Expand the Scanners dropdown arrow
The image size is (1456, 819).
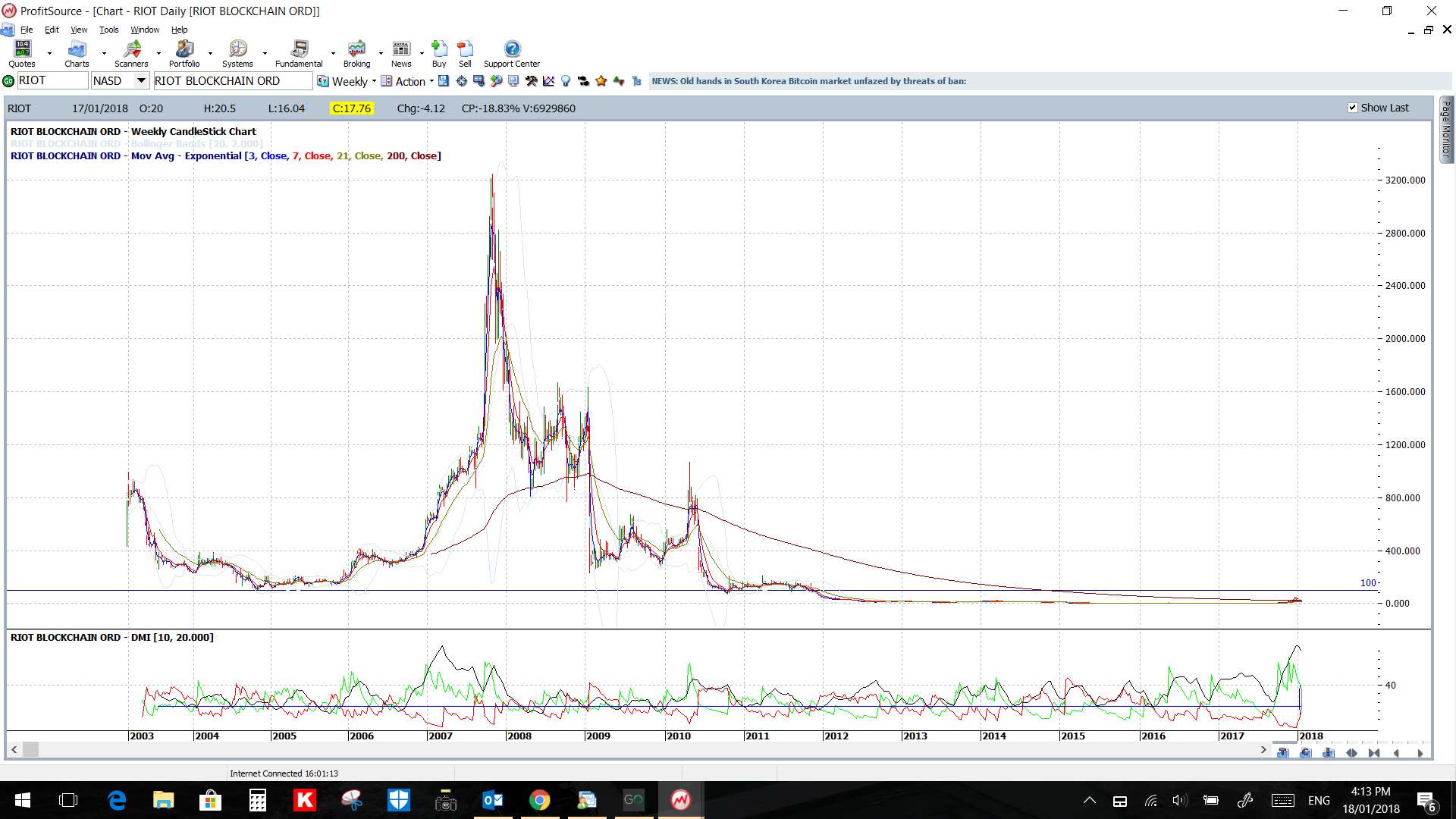[158, 54]
